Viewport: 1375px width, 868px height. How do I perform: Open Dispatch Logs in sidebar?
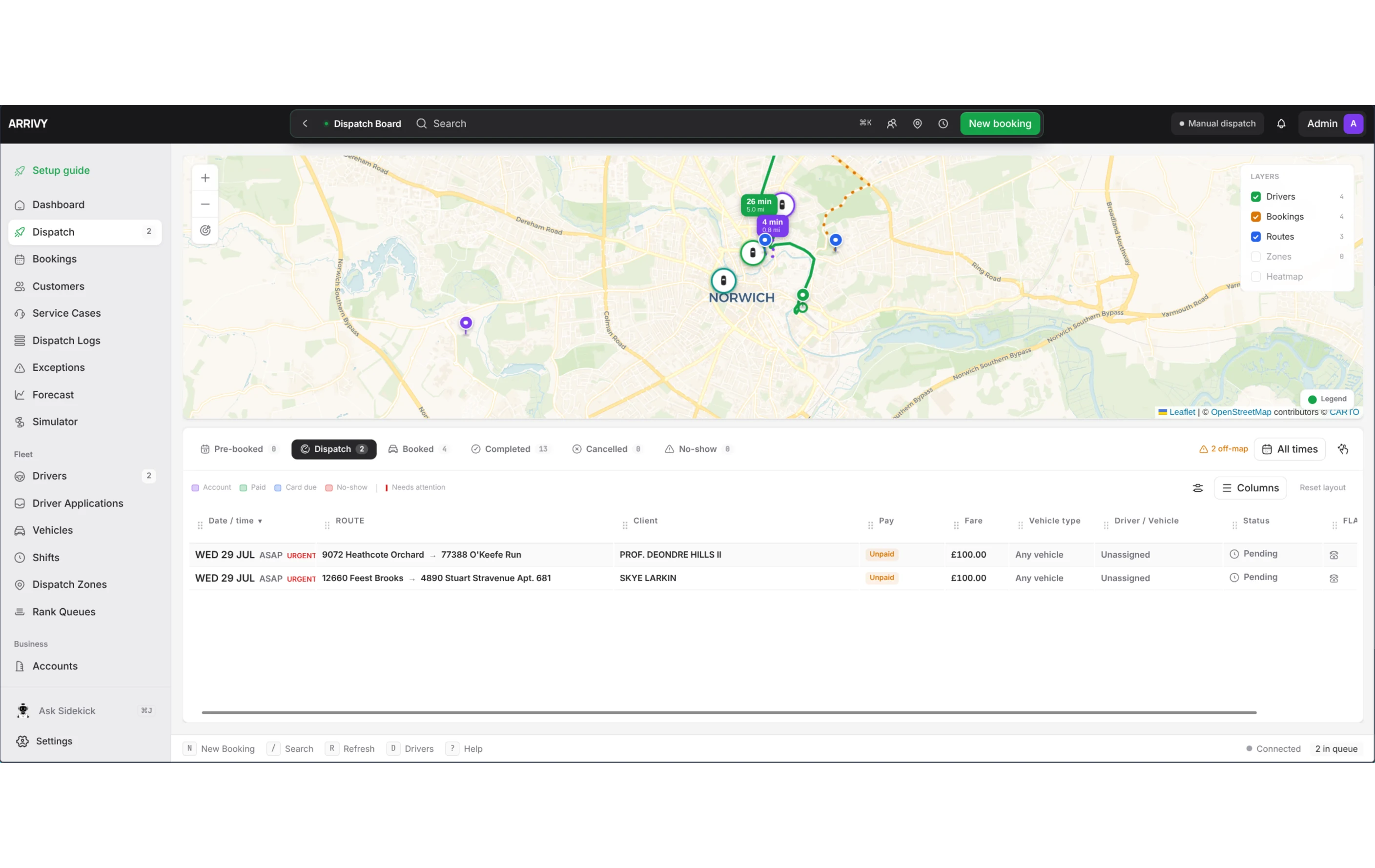(x=85, y=341)
